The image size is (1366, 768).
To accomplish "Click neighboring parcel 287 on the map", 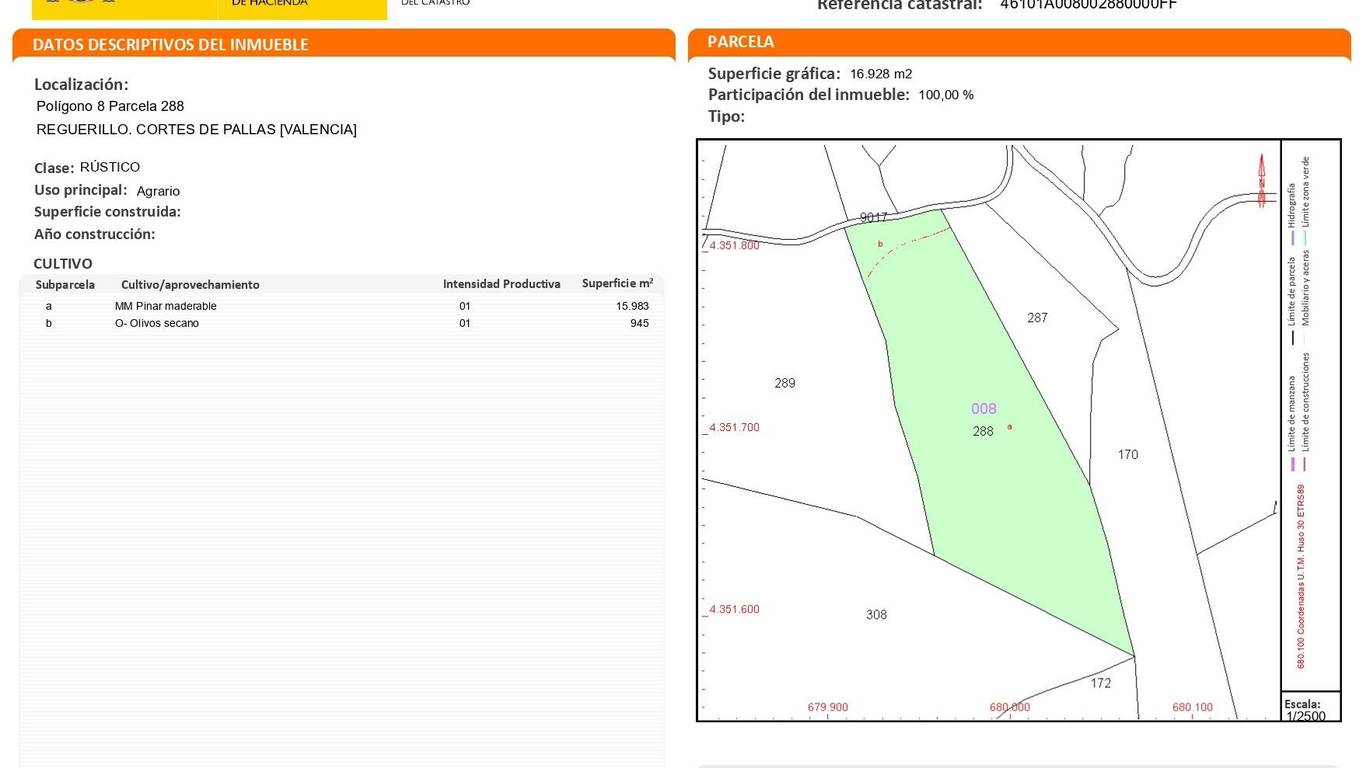I will [1037, 318].
